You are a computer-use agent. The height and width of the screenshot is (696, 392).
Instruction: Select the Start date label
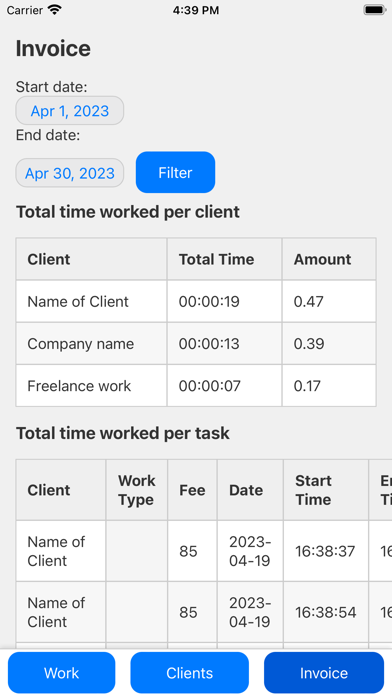51,87
